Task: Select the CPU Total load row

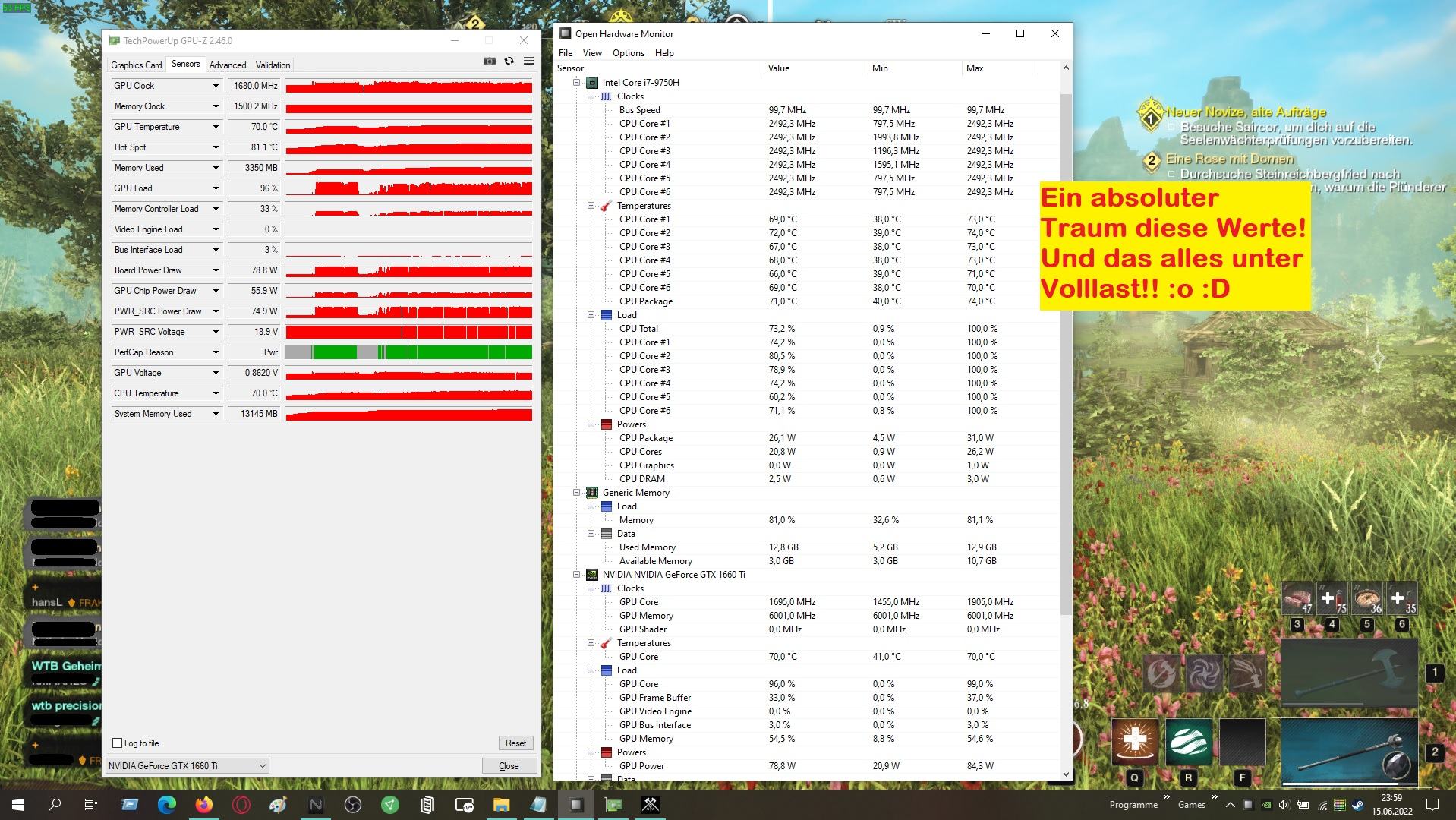Action: (x=806, y=329)
